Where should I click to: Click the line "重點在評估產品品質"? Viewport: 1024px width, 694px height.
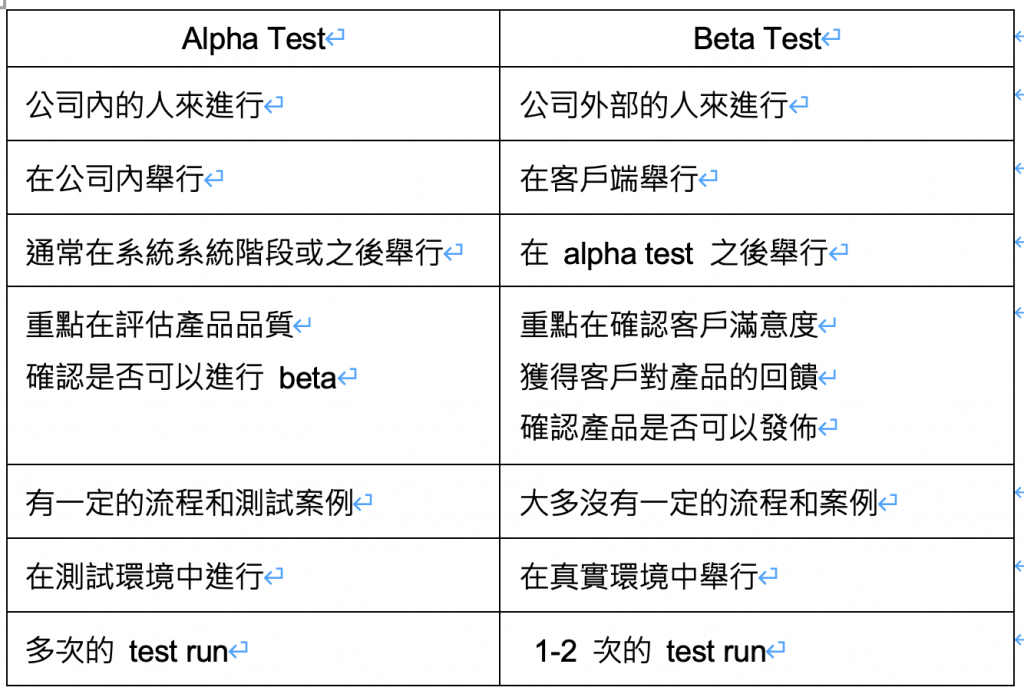[159, 325]
